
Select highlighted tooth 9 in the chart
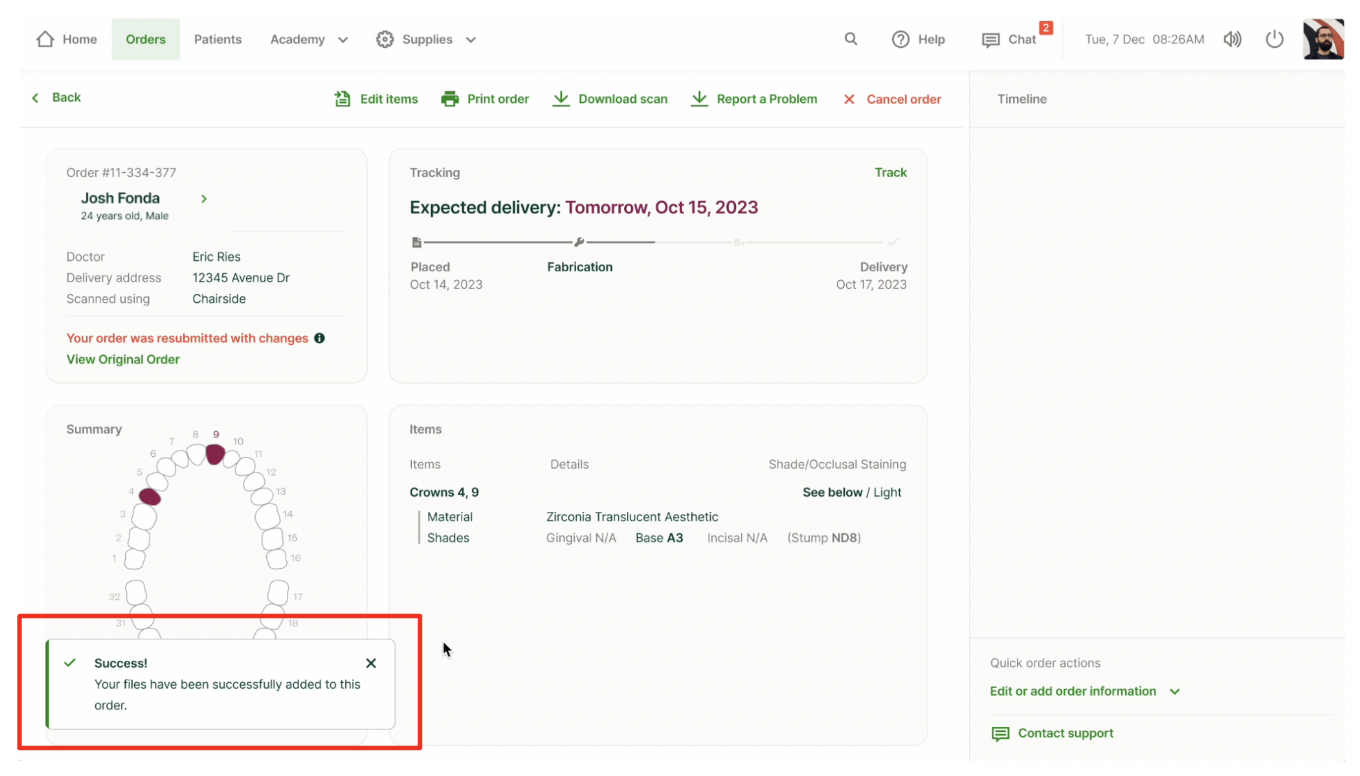point(215,454)
